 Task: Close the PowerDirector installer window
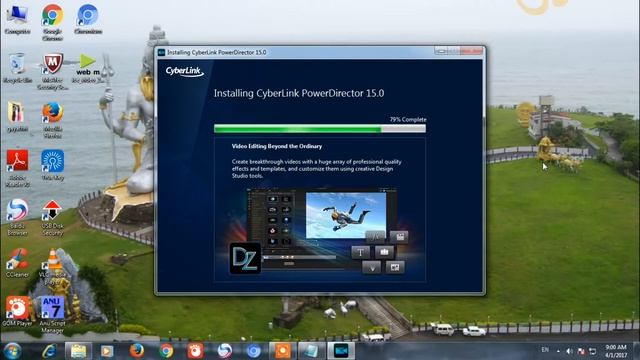(471, 51)
